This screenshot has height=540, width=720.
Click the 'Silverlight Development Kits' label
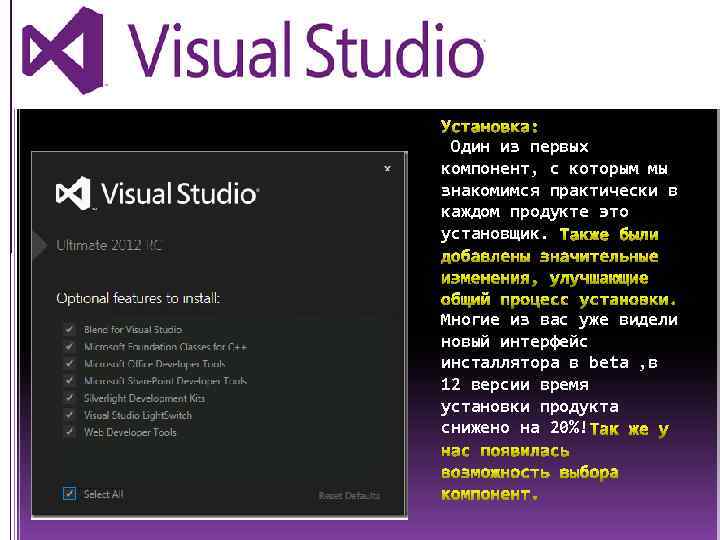[x=144, y=398]
